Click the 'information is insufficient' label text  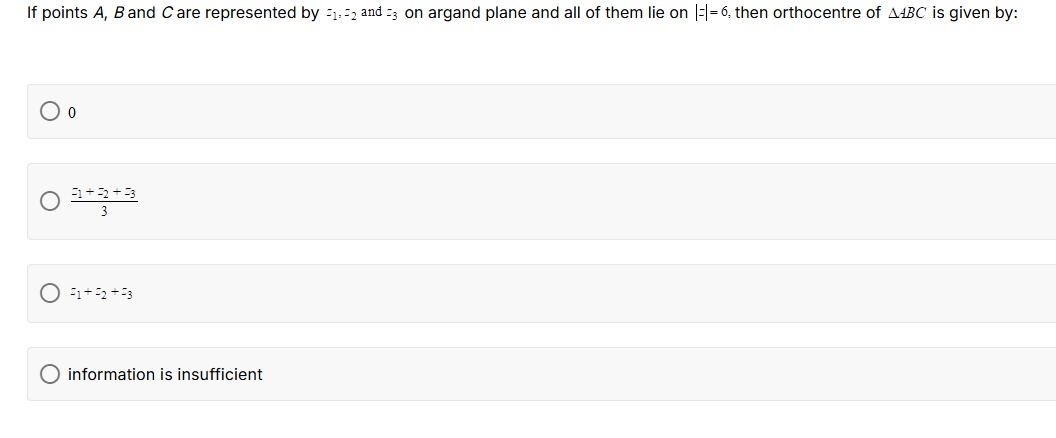pos(165,374)
